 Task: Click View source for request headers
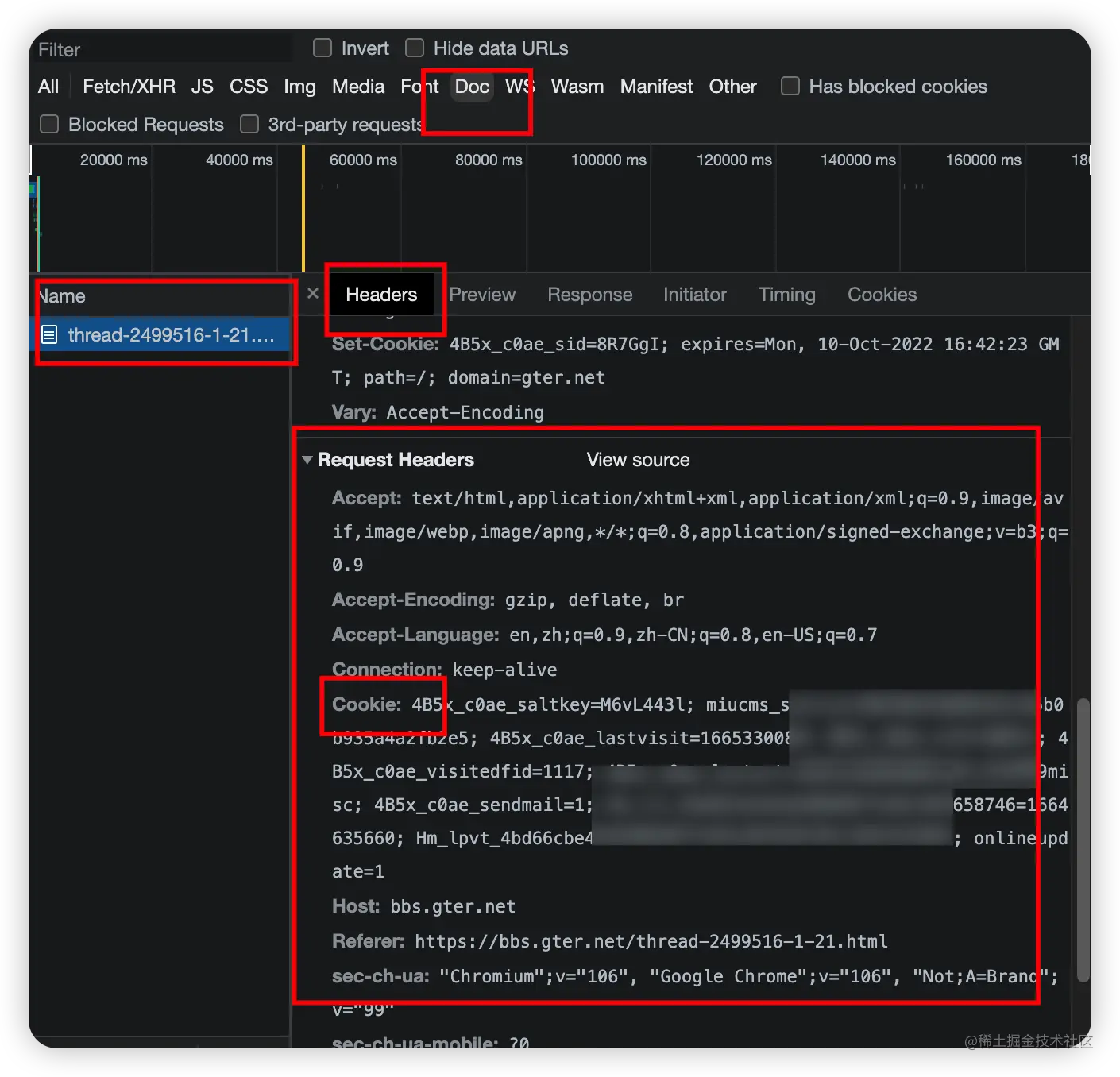(x=638, y=460)
